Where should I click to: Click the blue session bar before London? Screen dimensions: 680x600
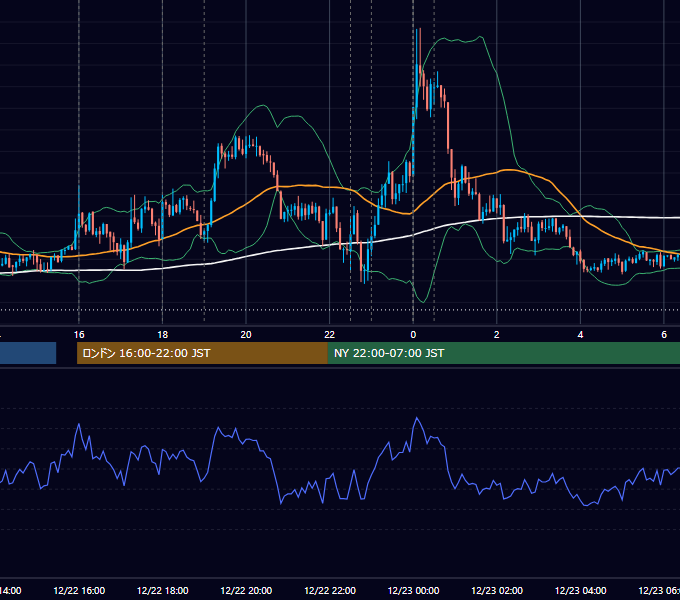28,353
